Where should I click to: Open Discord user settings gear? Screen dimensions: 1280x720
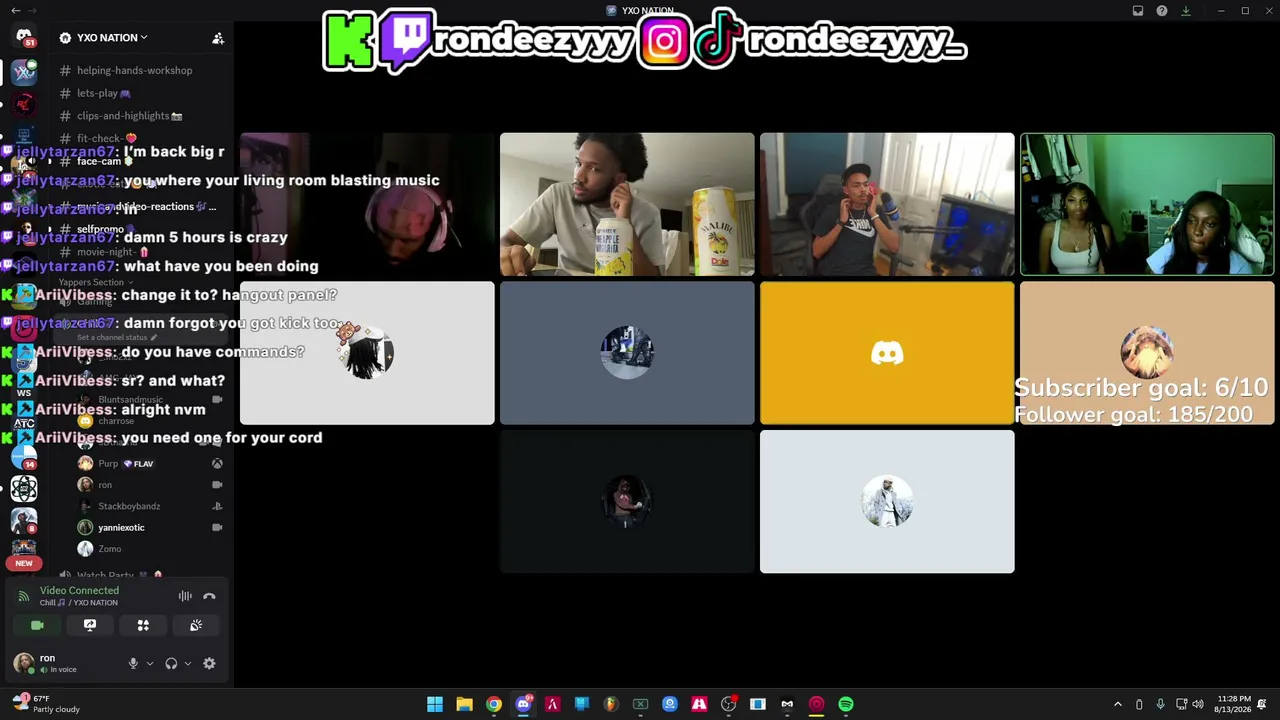pos(209,663)
